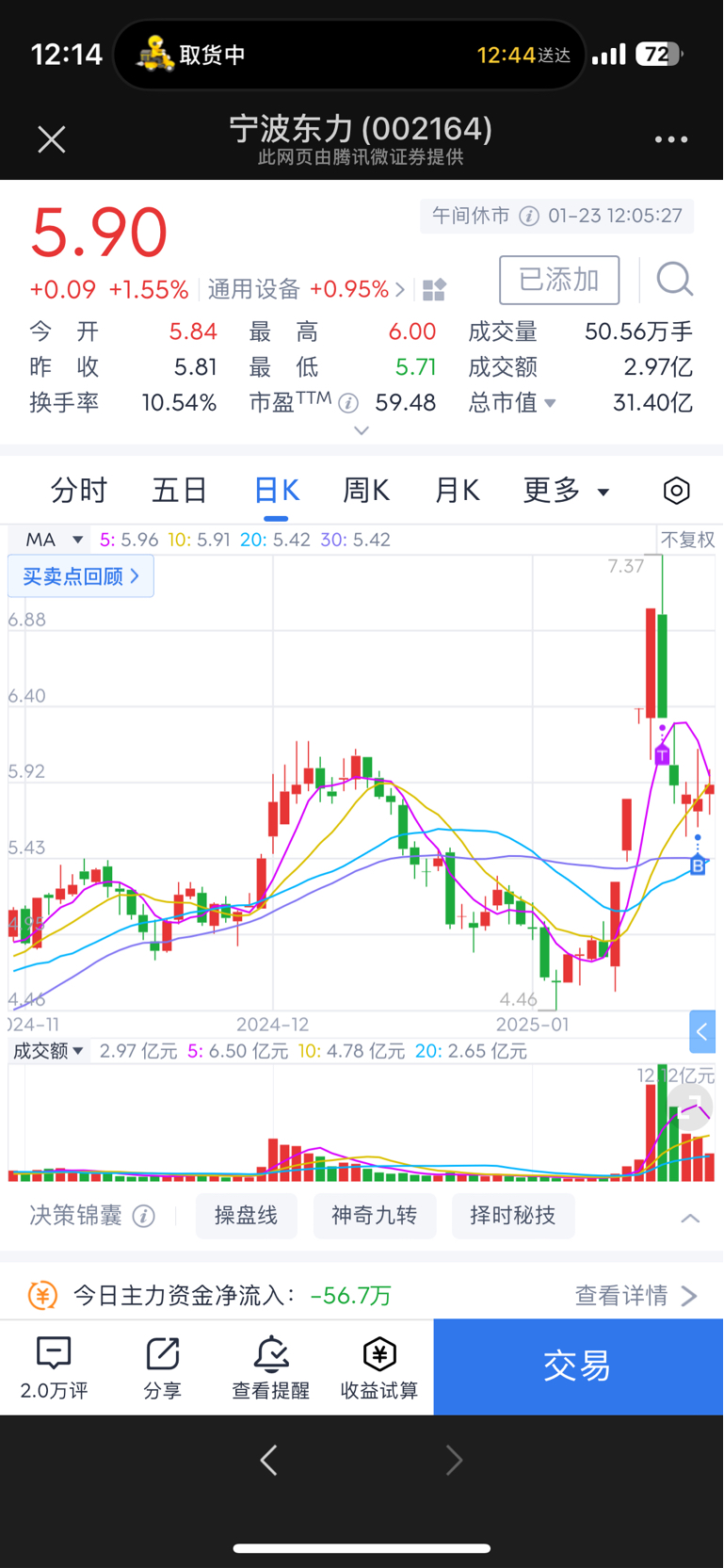Tap the blue left-arrow chart collapse button
The height and width of the screenshot is (1568, 724).
pyautogui.click(x=702, y=1032)
